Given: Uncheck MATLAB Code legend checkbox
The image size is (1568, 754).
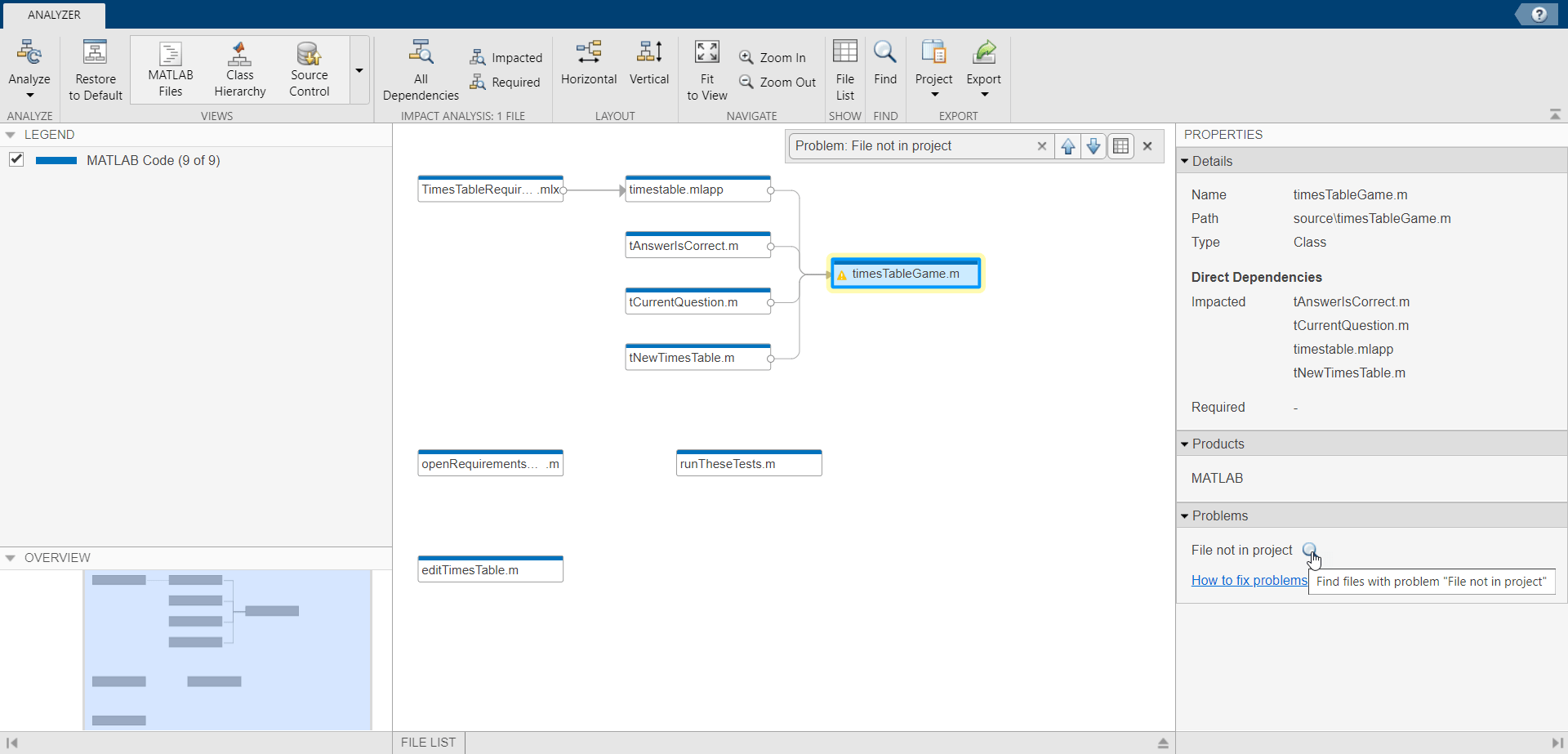Looking at the screenshot, I should (x=16, y=159).
